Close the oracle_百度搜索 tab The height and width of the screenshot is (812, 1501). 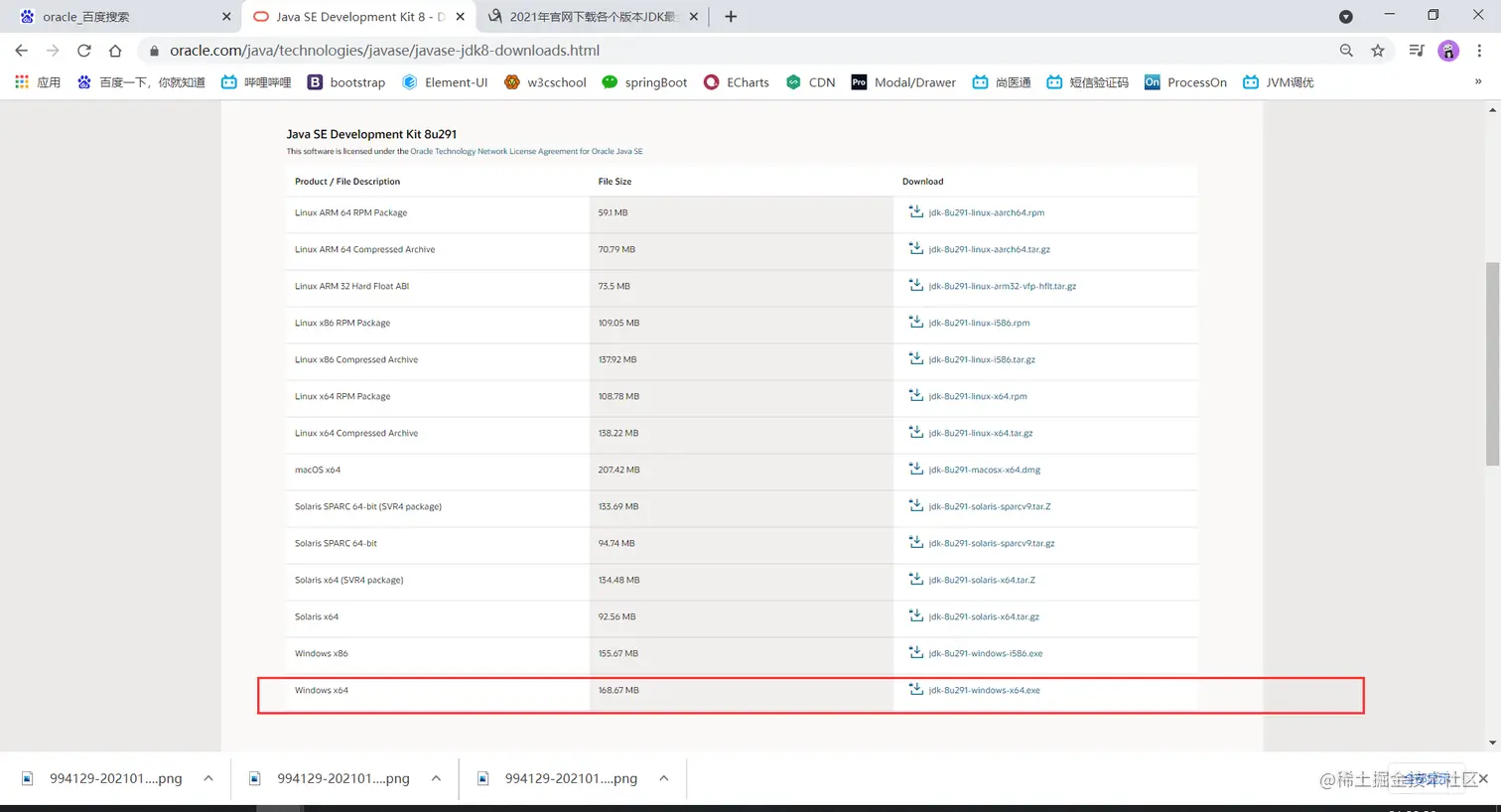226,17
